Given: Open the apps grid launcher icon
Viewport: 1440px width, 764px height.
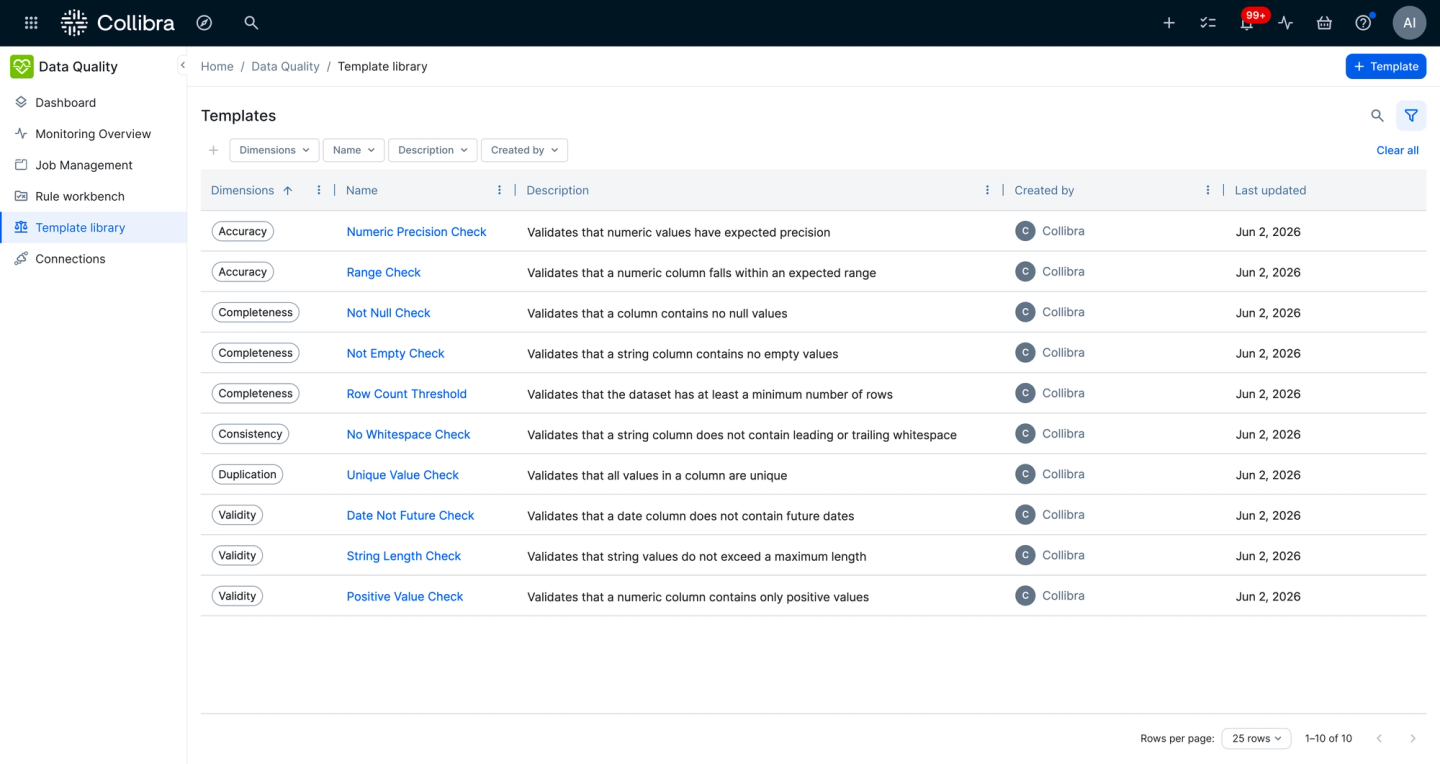Looking at the screenshot, I should pos(31,22).
